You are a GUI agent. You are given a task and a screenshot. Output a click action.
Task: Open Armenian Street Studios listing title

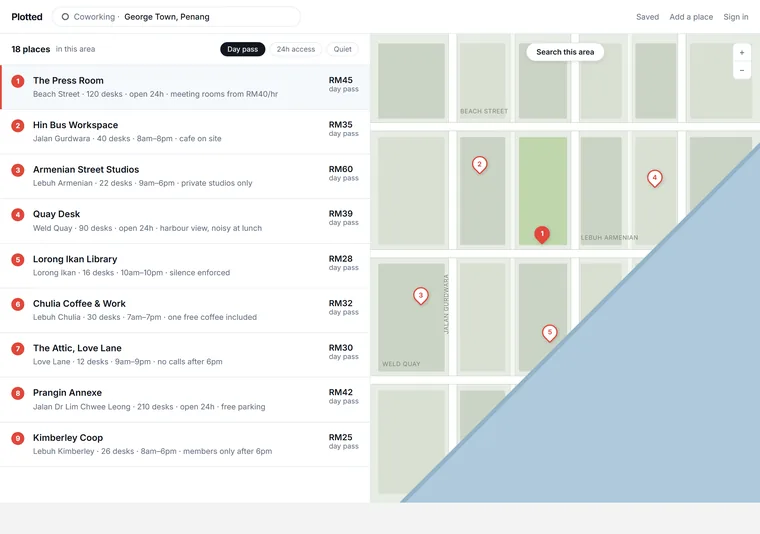pyautogui.click(x=86, y=170)
